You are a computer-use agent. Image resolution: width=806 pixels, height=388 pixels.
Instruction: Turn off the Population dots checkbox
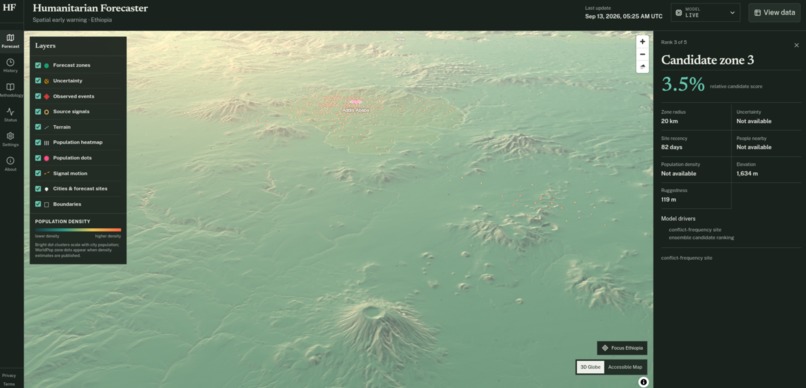click(x=38, y=158)
